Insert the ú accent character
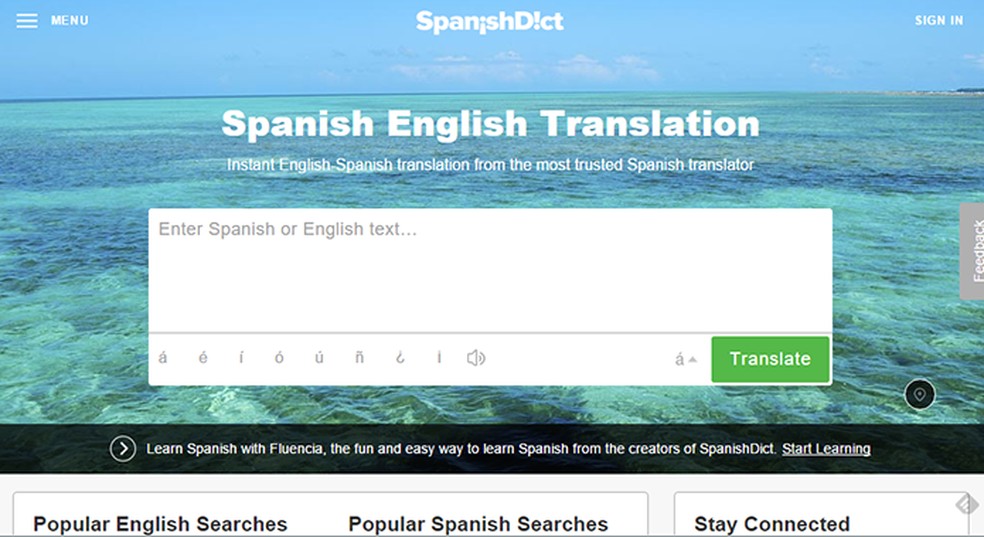 click(319, 358)
